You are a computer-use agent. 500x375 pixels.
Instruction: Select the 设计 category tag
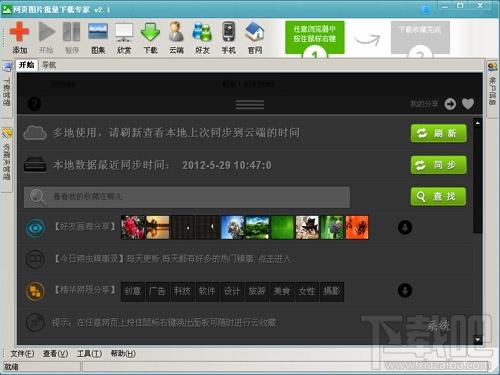(x=232, y=291)
